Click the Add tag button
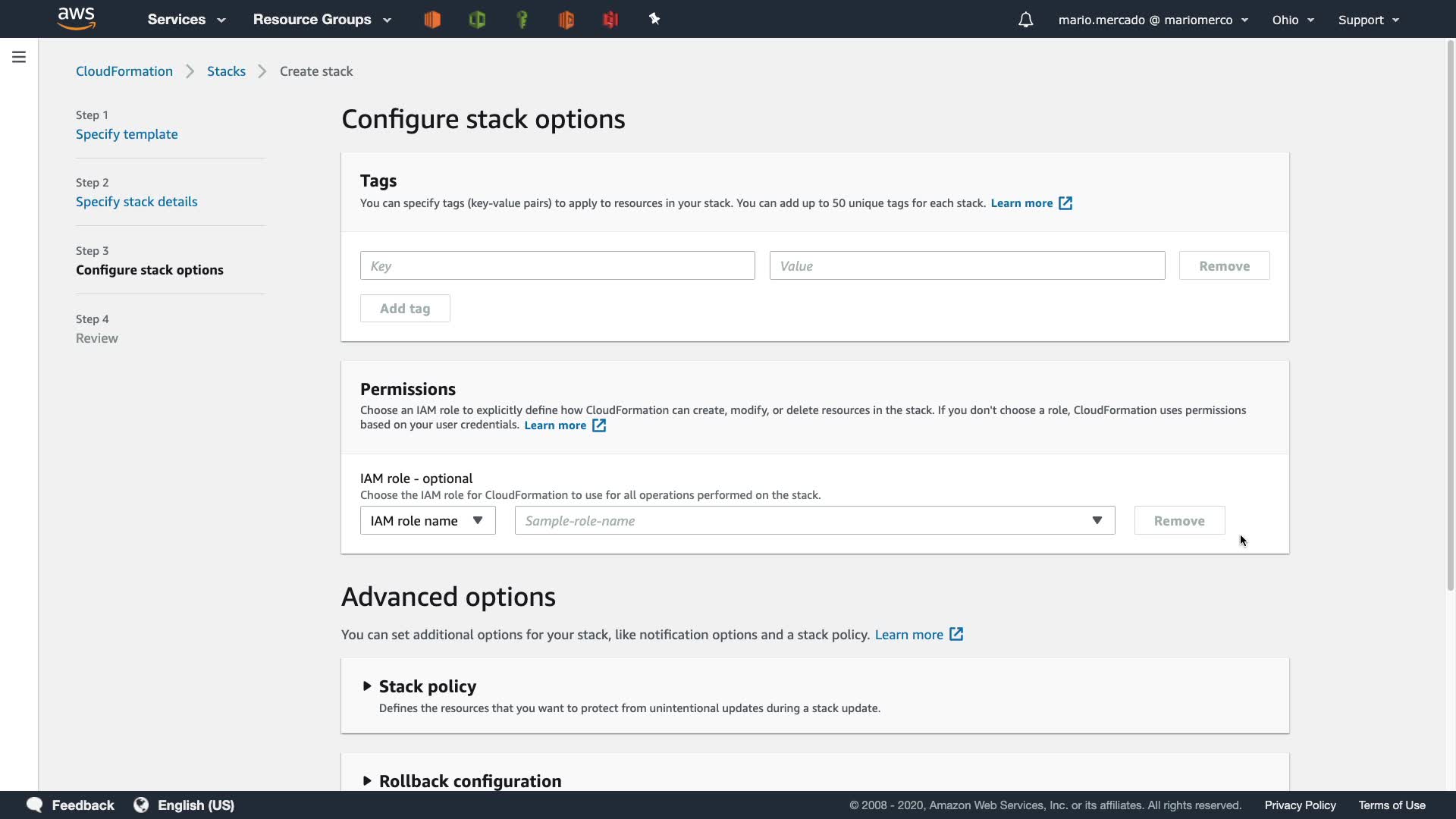1456x819 pixels. pos(405,309)
